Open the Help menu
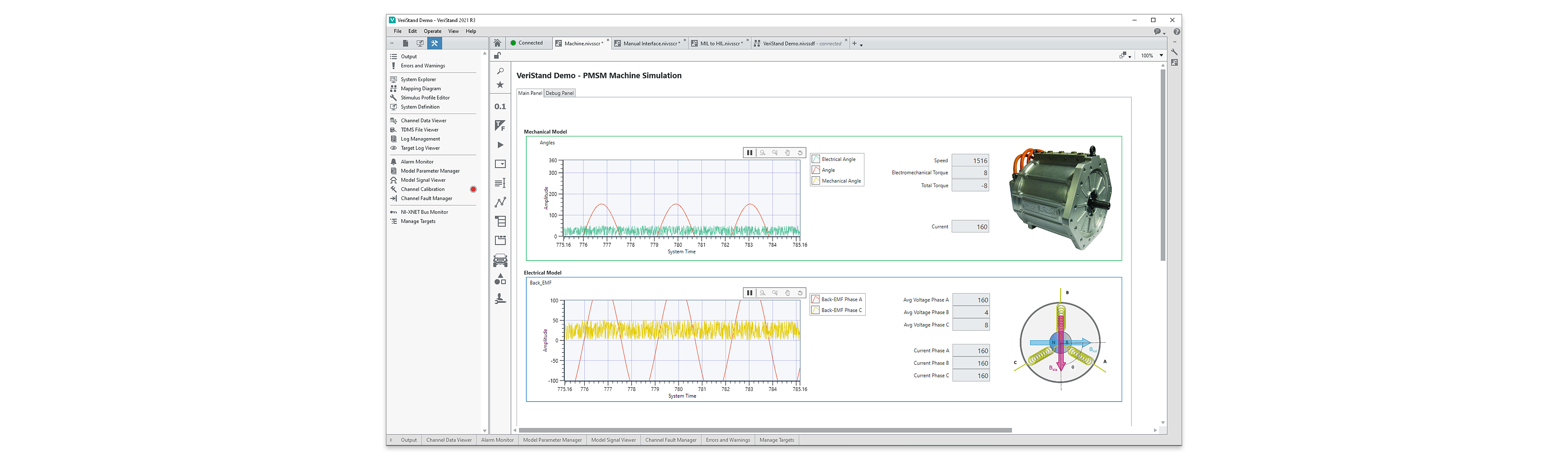 (471, 31)
